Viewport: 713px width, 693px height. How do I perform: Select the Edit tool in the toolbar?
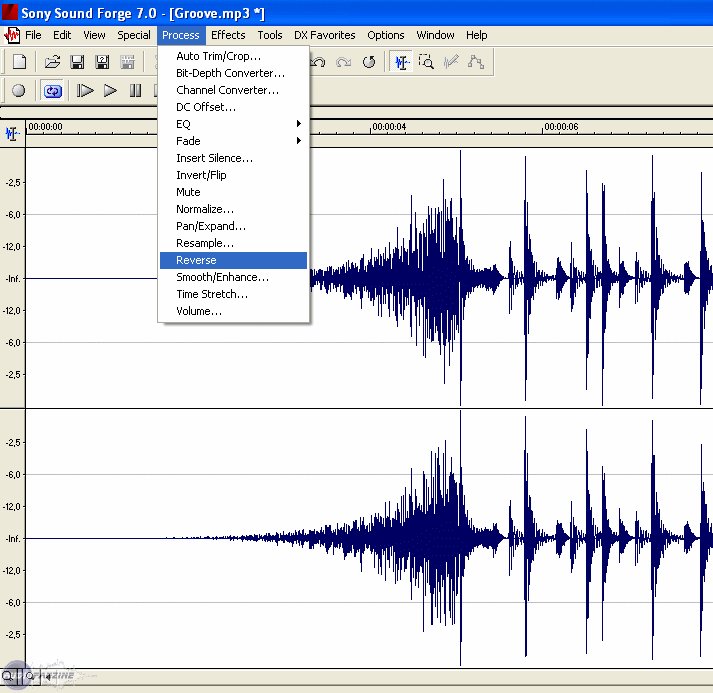(401, 61)
